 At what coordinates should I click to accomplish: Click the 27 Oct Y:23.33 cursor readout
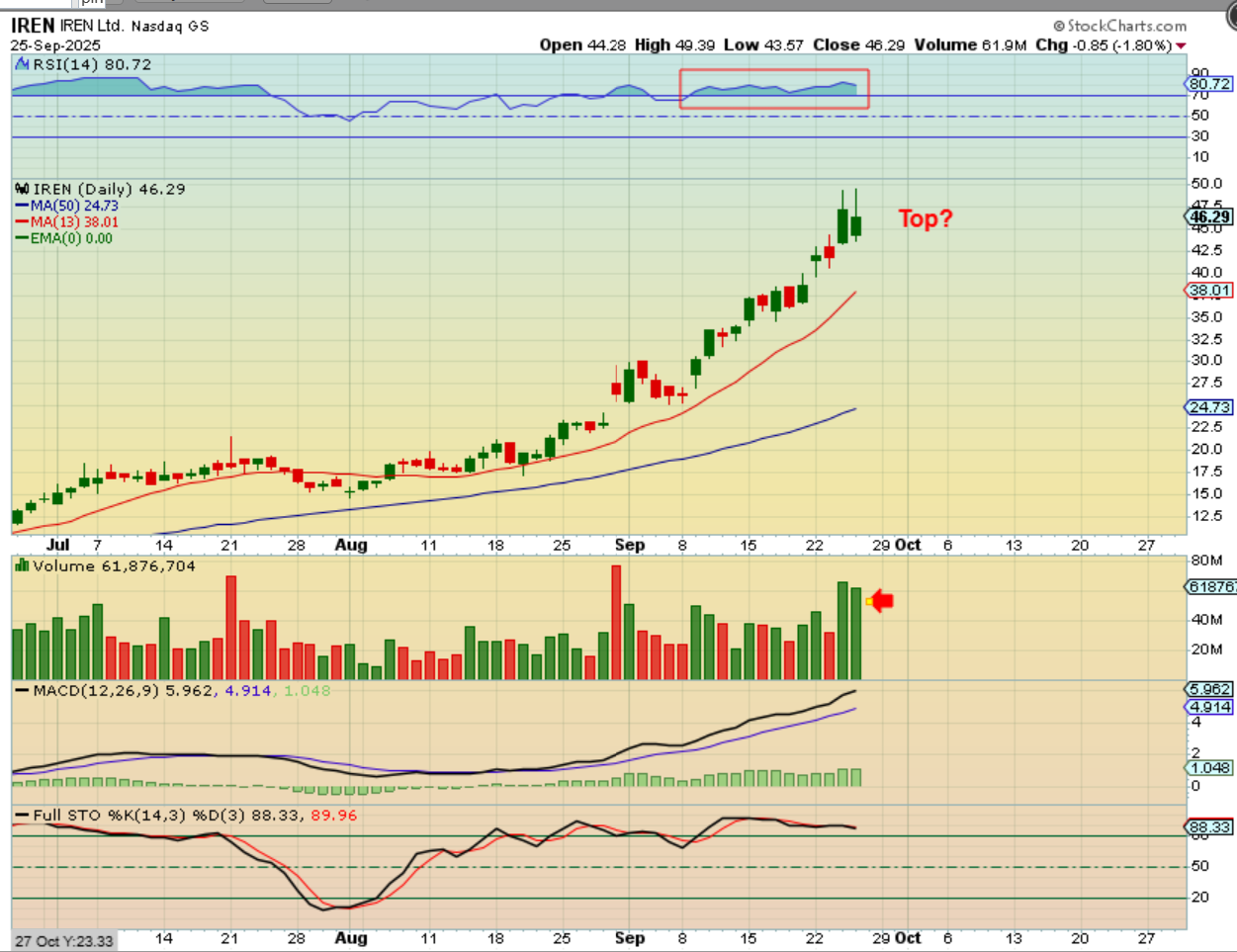(64, 941)
